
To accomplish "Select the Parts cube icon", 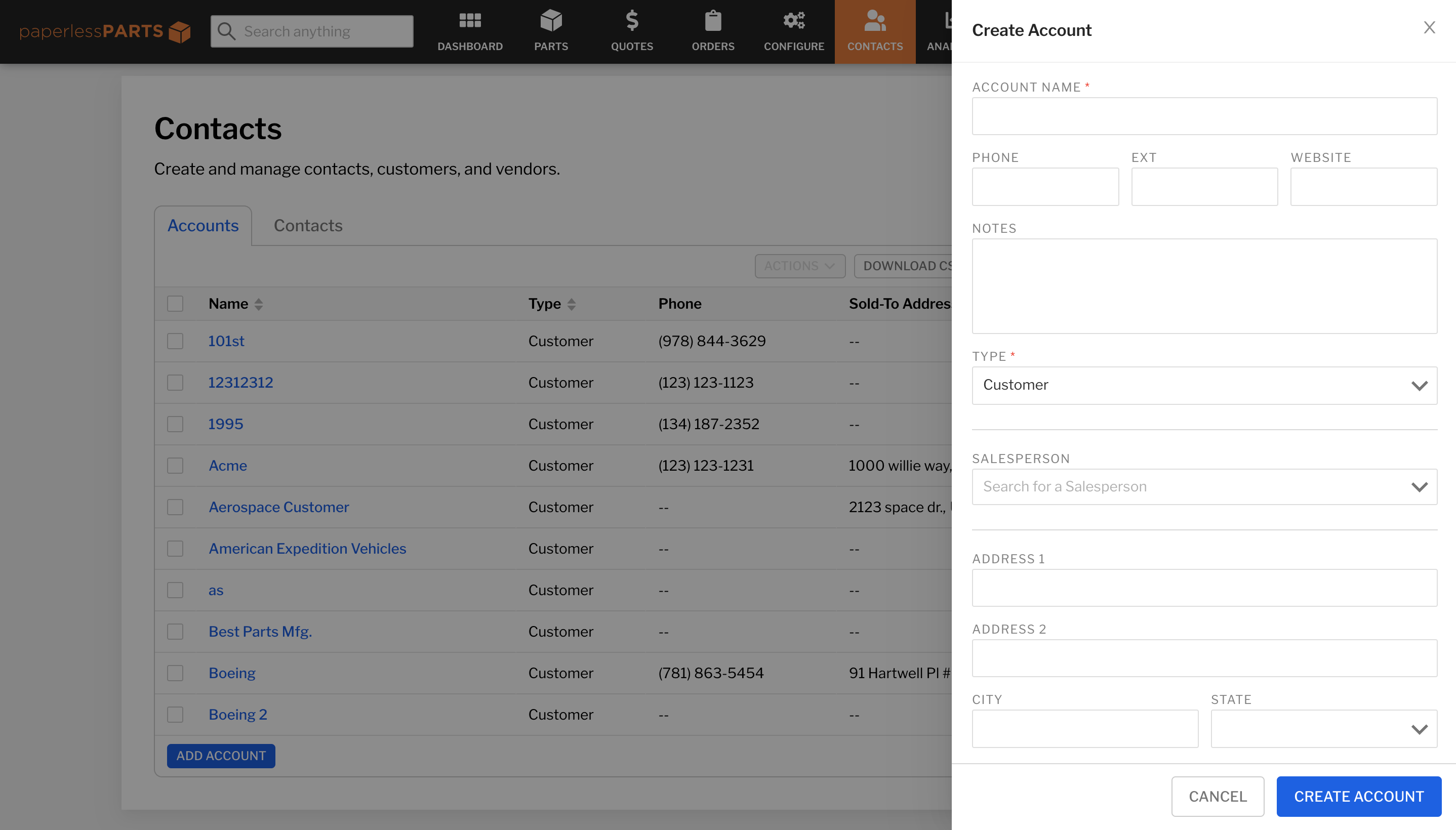I will click(x=550, y=22).
